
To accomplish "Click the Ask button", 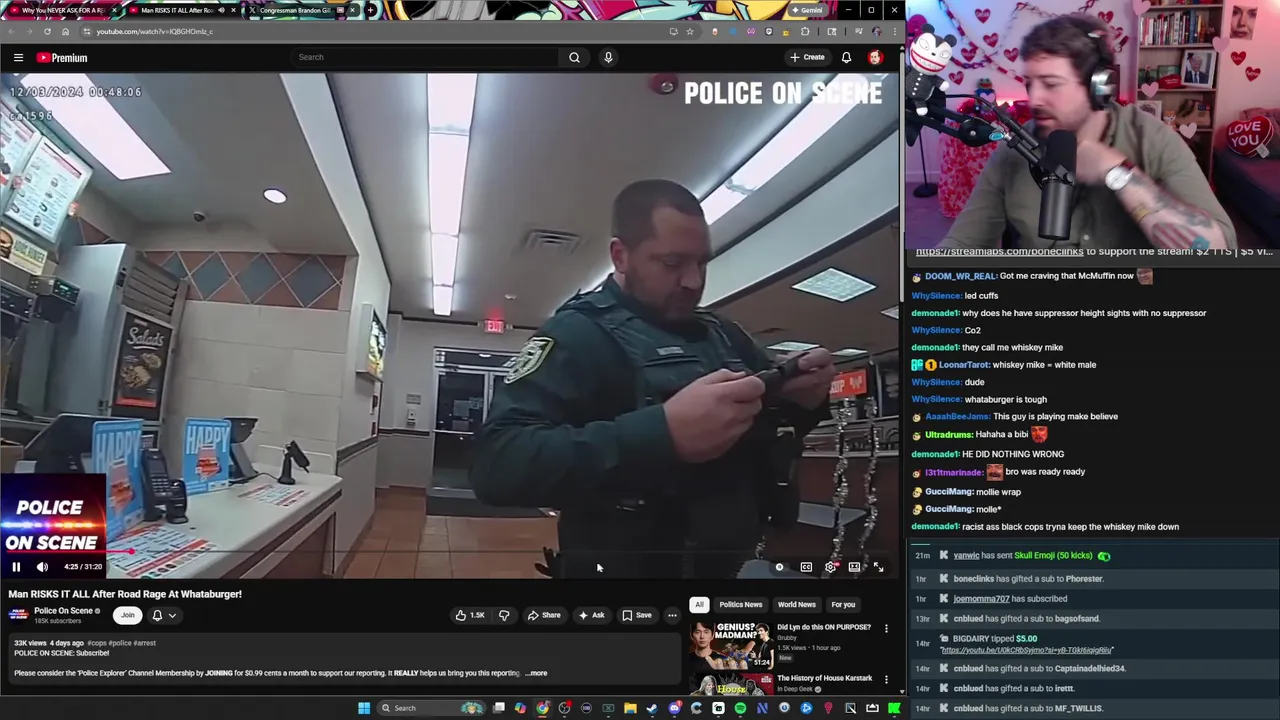I will (x=592, y=615).
